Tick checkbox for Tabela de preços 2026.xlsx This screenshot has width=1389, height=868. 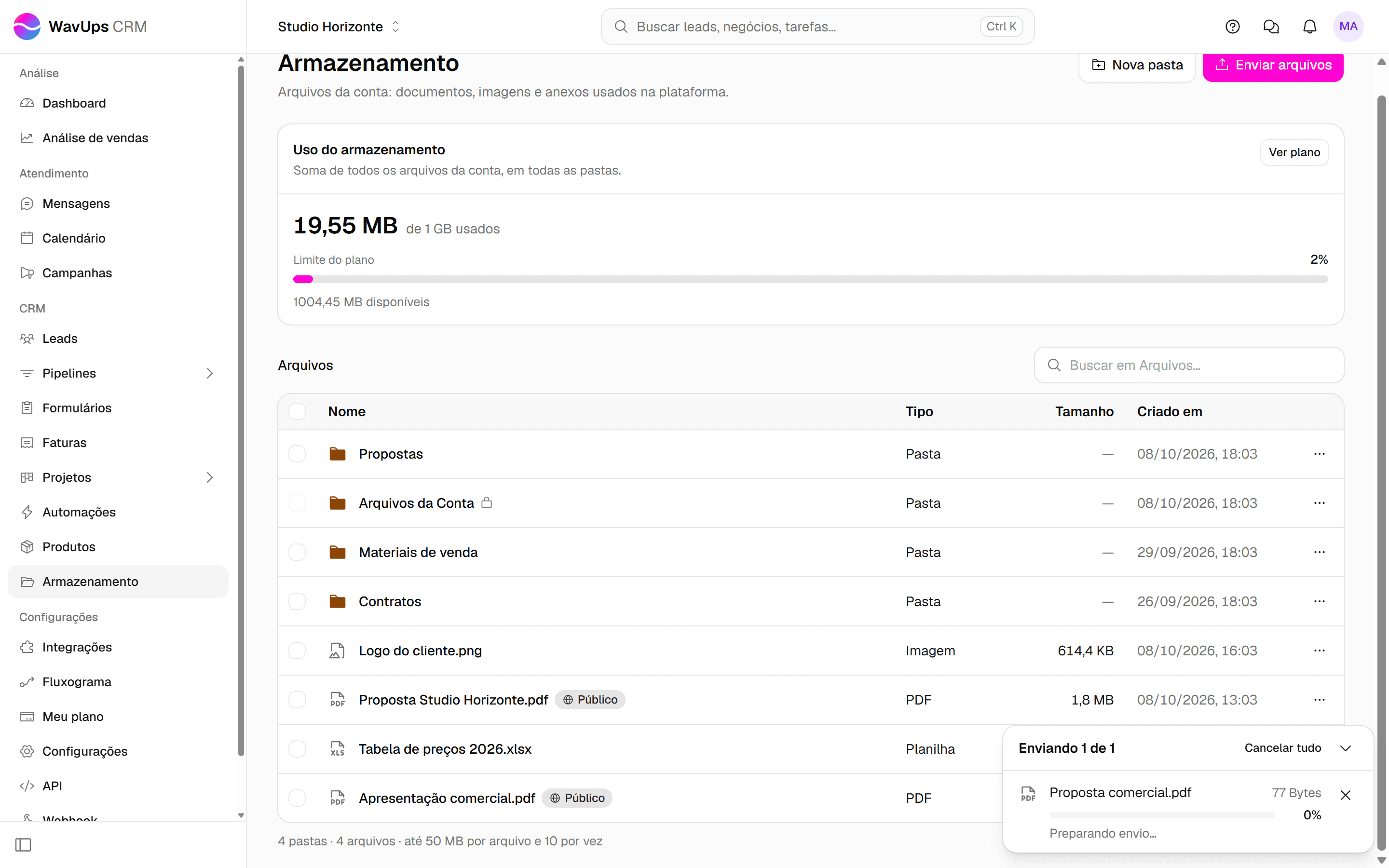(x=297, y=749)
